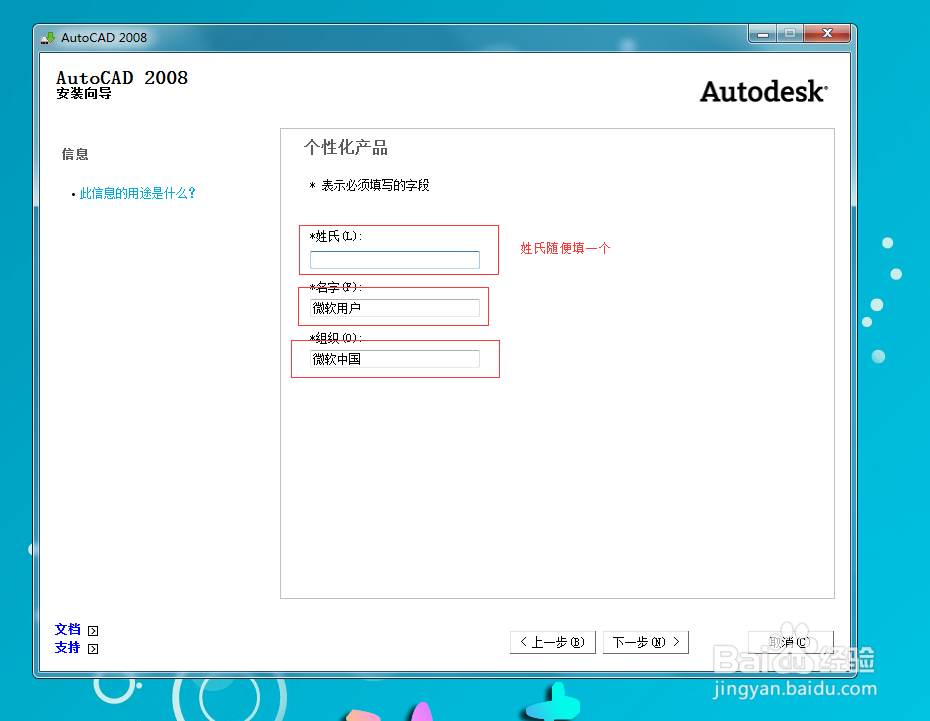Click the AutoCAD installer icon in title bar
This screenshot has height=721, width=930.
pyautogui.click(x=47, y=38)
